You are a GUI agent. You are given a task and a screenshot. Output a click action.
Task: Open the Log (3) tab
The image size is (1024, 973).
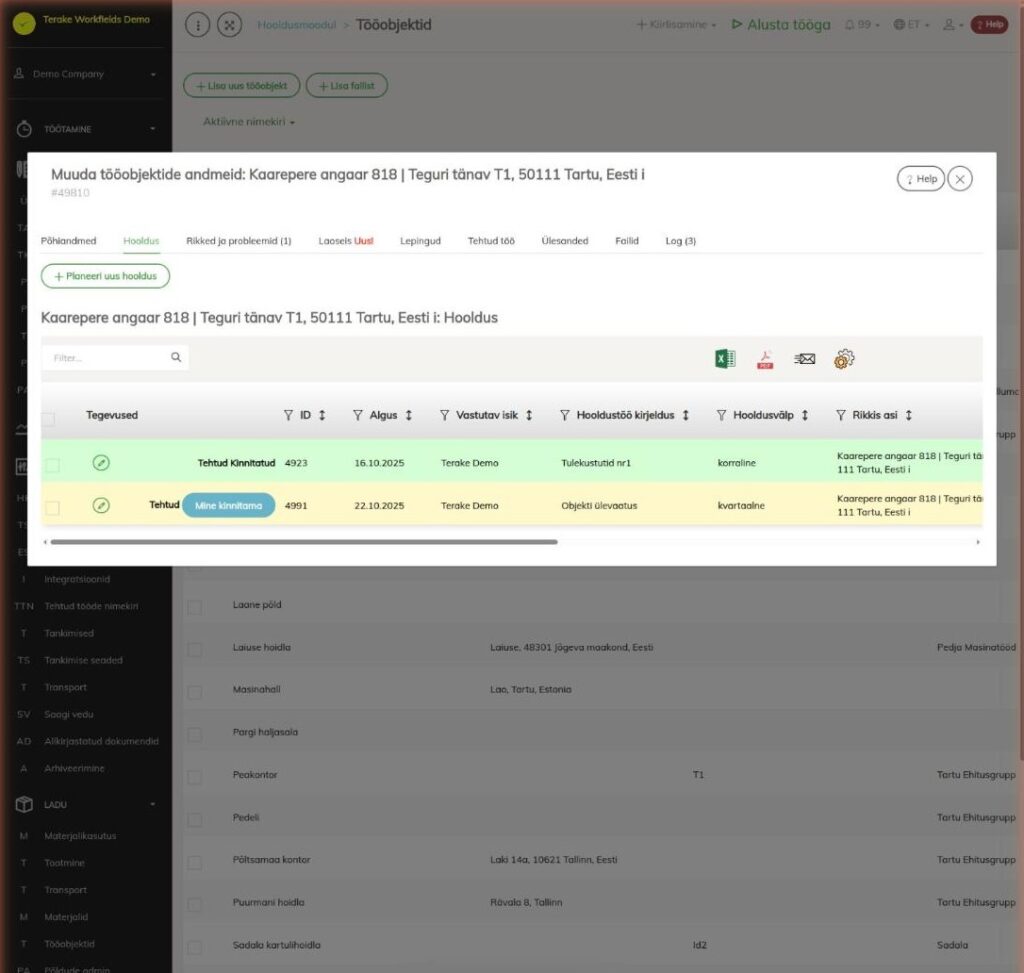pos(680,241)
